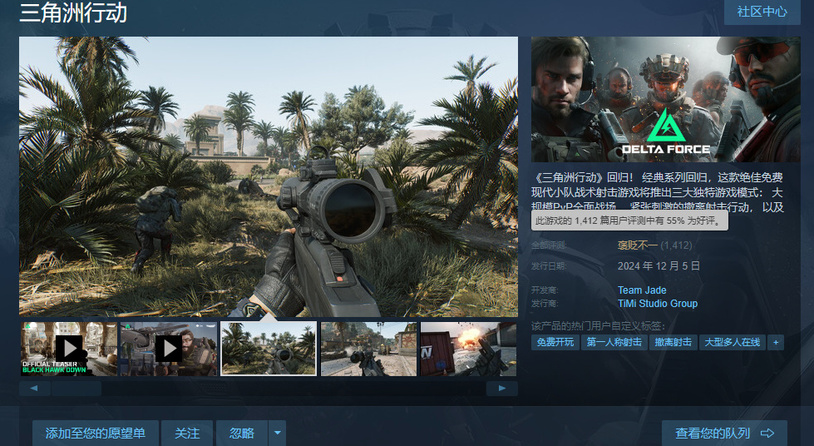Select the street scene screenshot thumbnail
The width and height of the screenshot is (814, 446).
[x=369, y=348]
